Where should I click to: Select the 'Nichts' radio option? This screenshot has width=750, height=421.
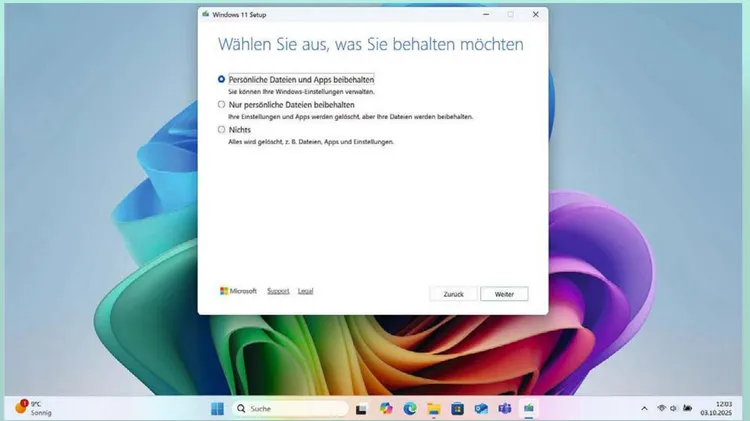click(x=221, y=130)
